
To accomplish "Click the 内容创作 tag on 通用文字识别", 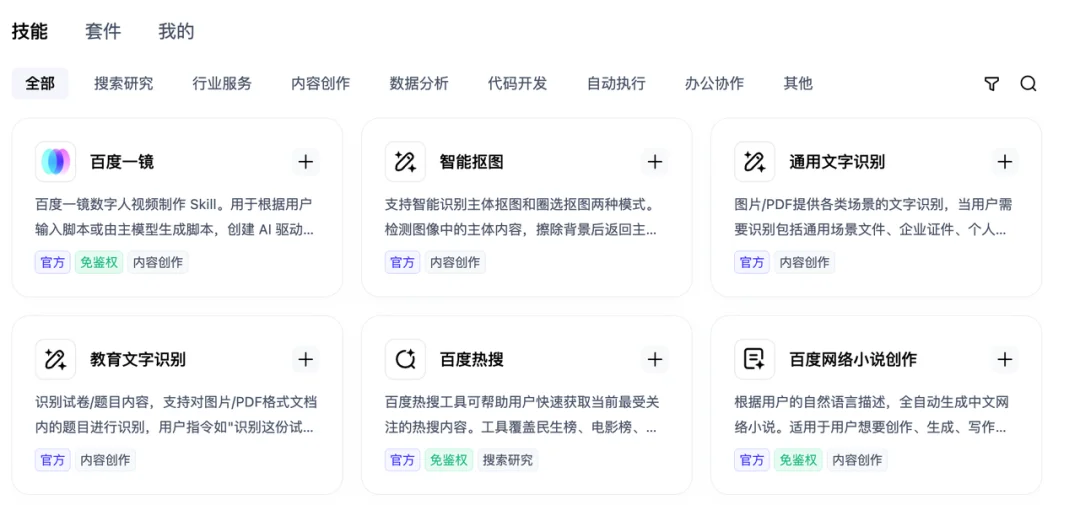I will coord(804,262).
